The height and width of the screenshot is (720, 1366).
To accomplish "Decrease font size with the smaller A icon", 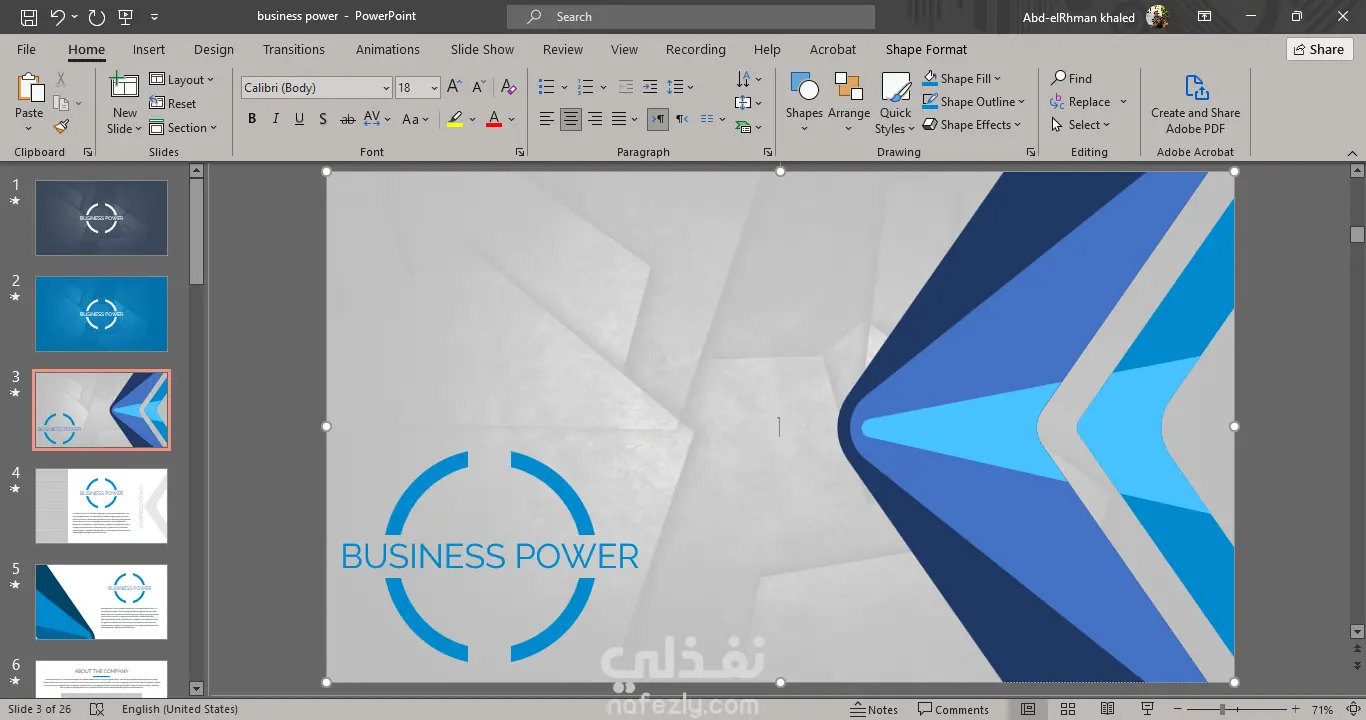I will [479, 88].
